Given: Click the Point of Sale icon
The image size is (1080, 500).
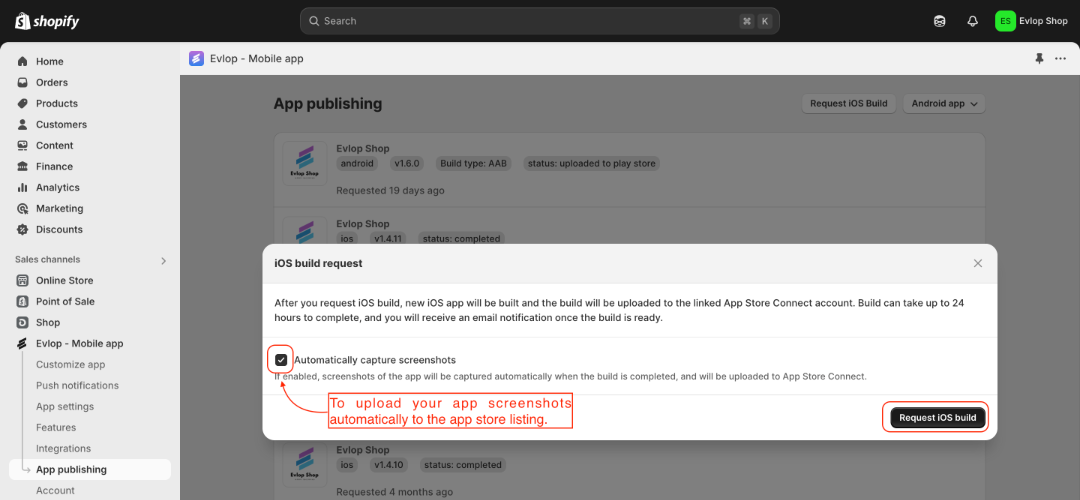Looking at the screenshot, I should click(x=23, y=302).
